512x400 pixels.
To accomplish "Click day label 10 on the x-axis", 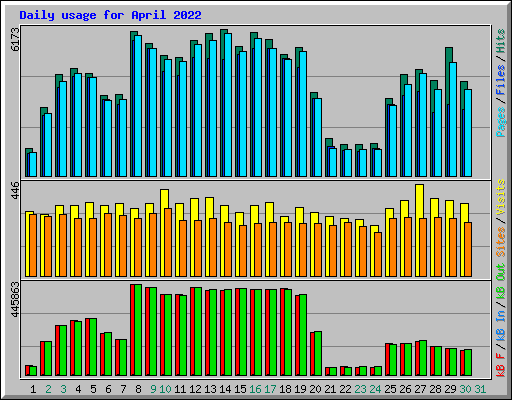I will (x=165, y=389).
